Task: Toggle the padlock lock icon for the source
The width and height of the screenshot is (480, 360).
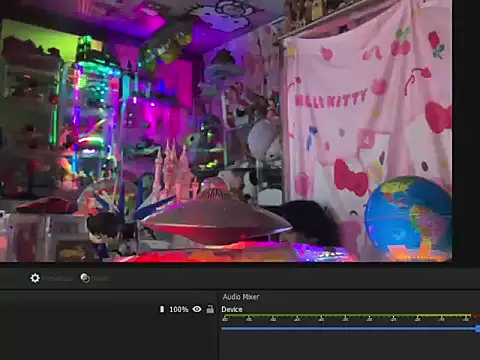Action: tap(210, 309)
